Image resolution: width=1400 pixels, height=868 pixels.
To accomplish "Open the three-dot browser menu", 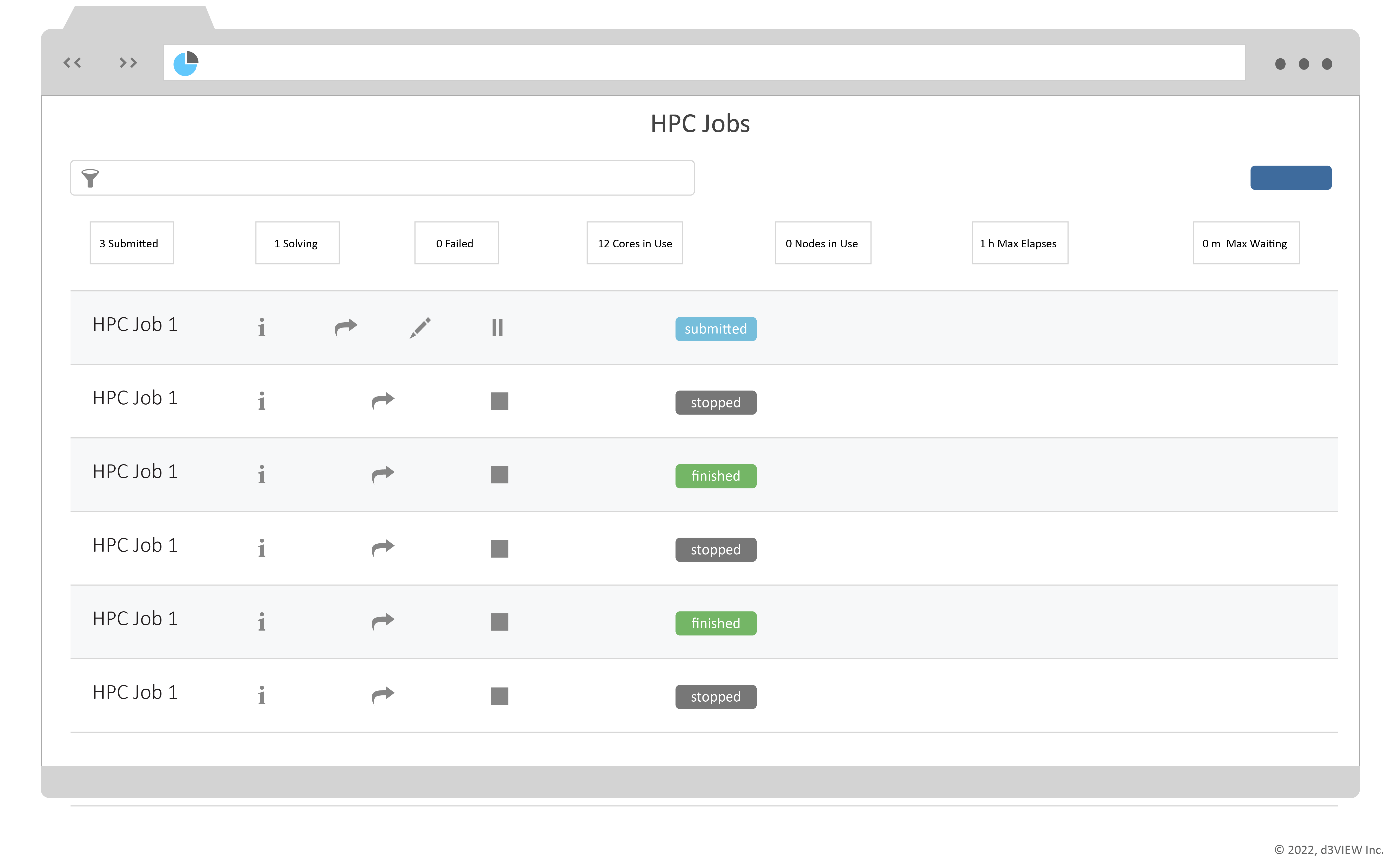I will (x=1304, y=64).
